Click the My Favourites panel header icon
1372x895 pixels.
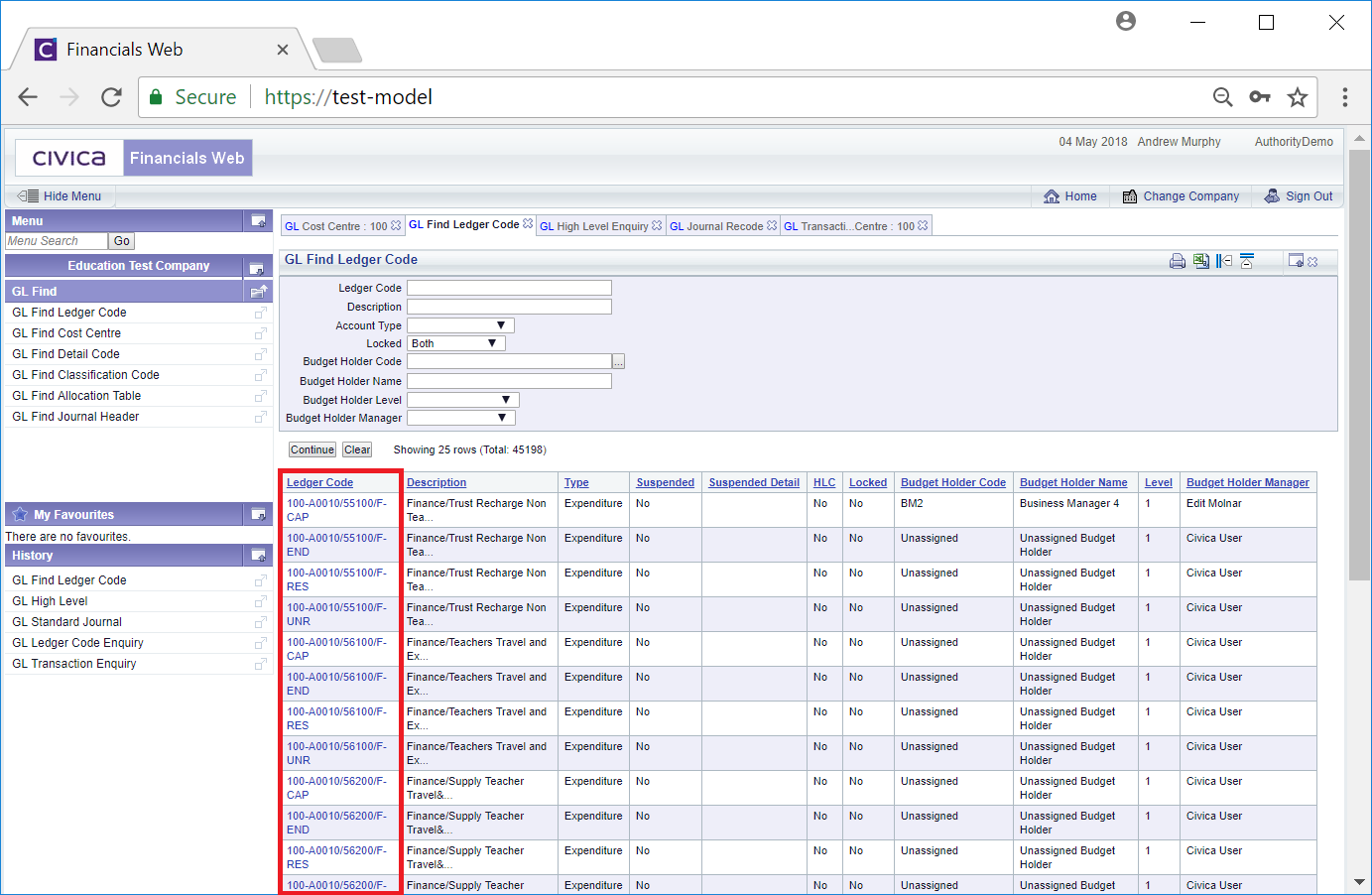pyautogui.click(x=258, y=515)
